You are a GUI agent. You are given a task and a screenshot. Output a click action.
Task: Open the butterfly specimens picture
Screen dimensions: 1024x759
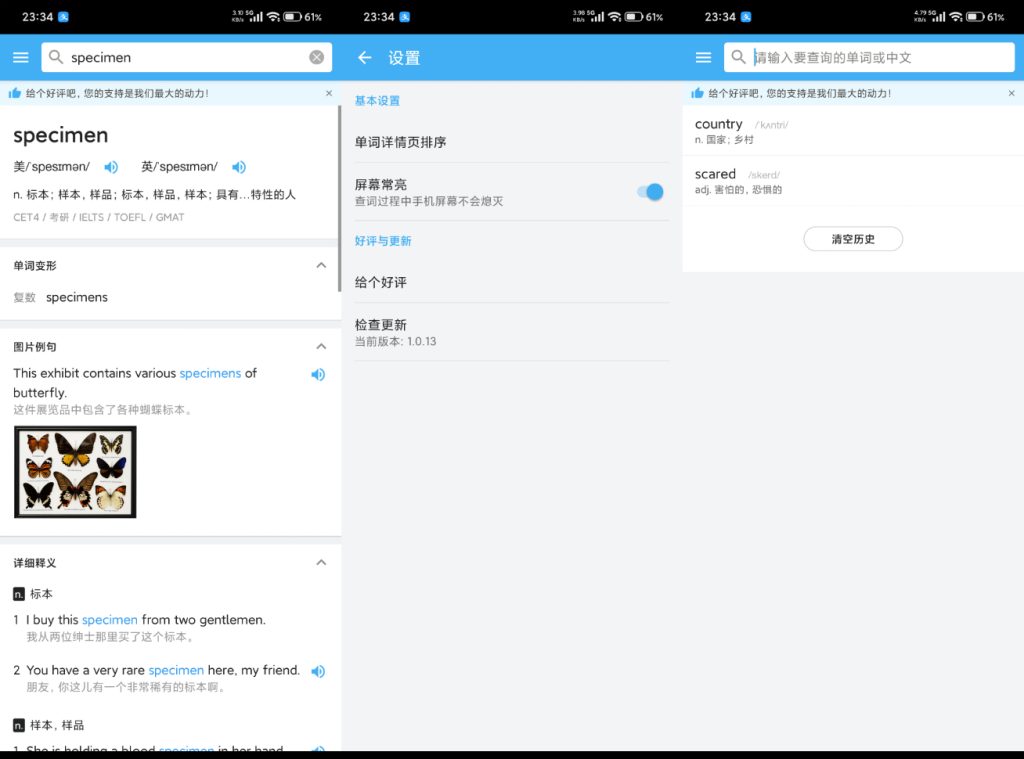tap(75, 472)
